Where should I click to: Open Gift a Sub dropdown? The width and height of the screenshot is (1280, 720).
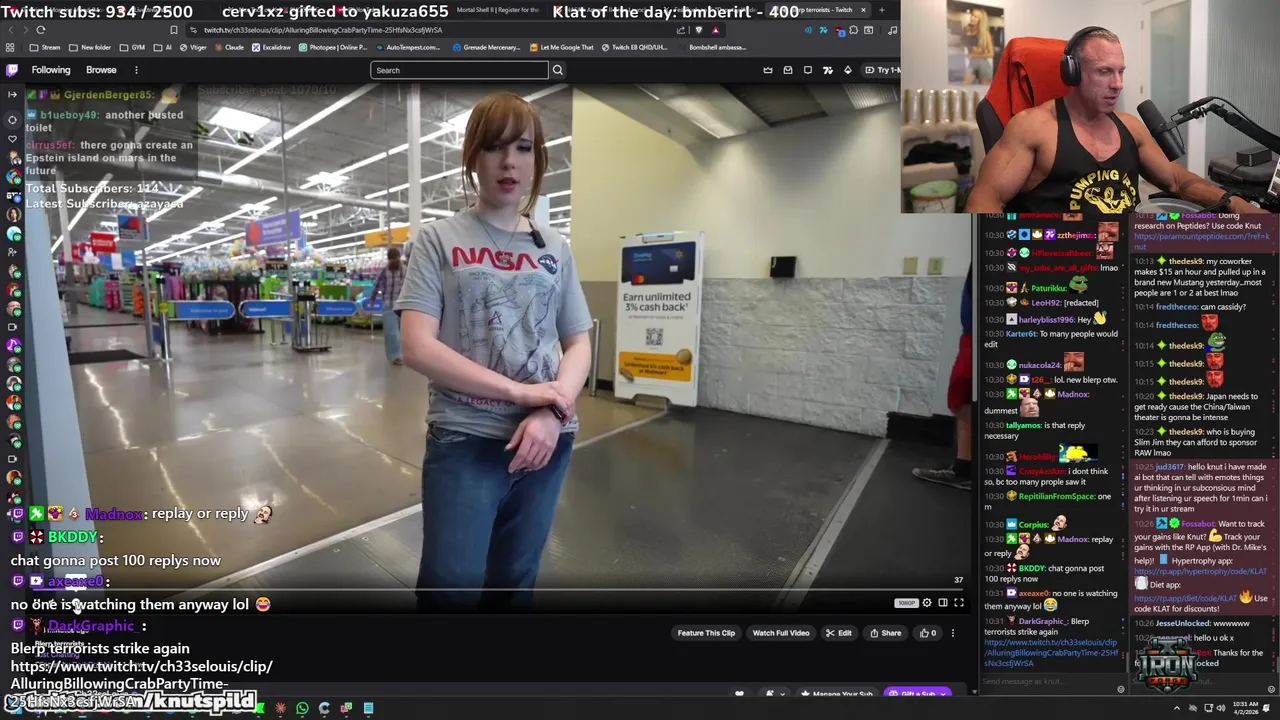917,694
